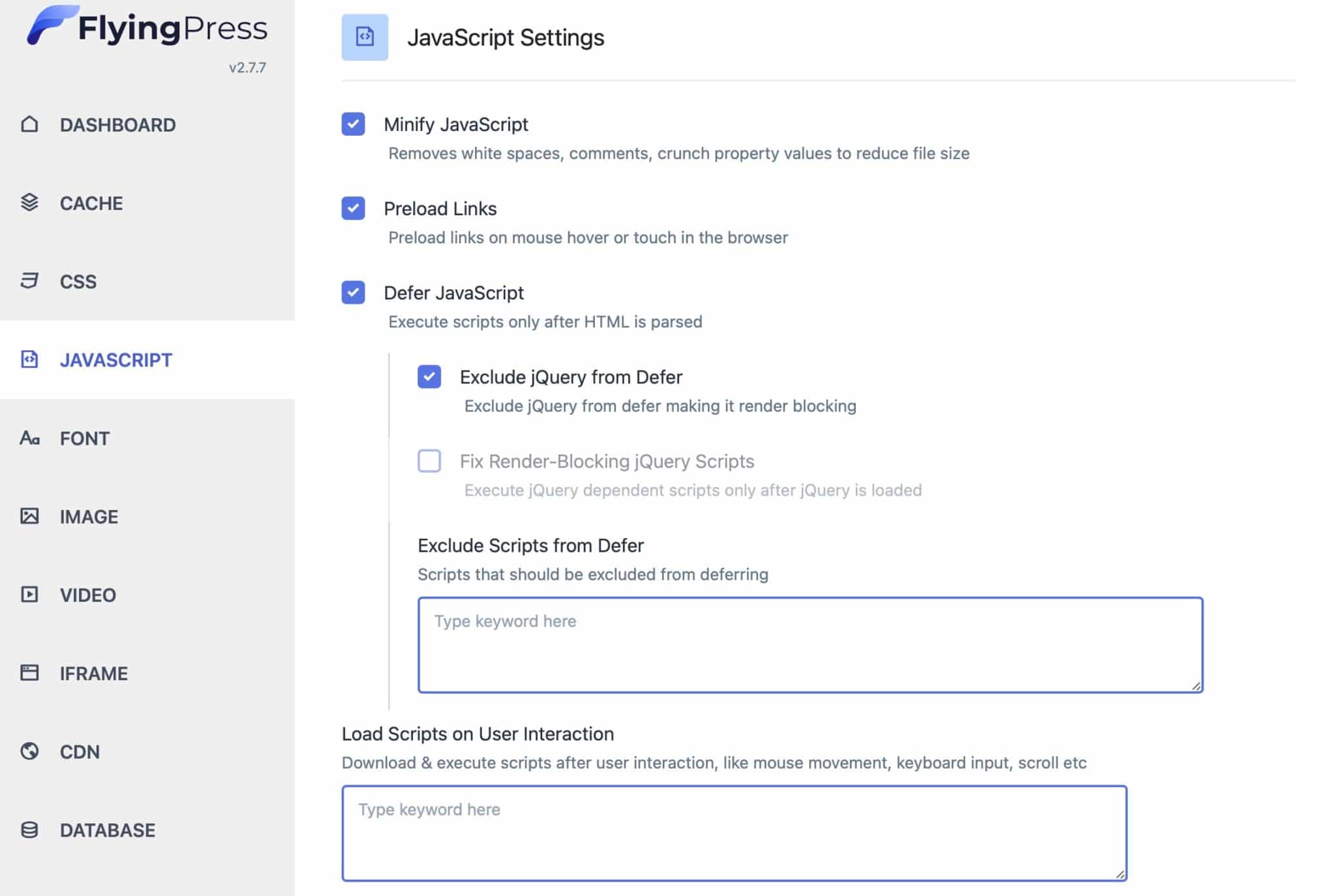
Task: Click the CDN globe icon
Action: coord(29,751)
